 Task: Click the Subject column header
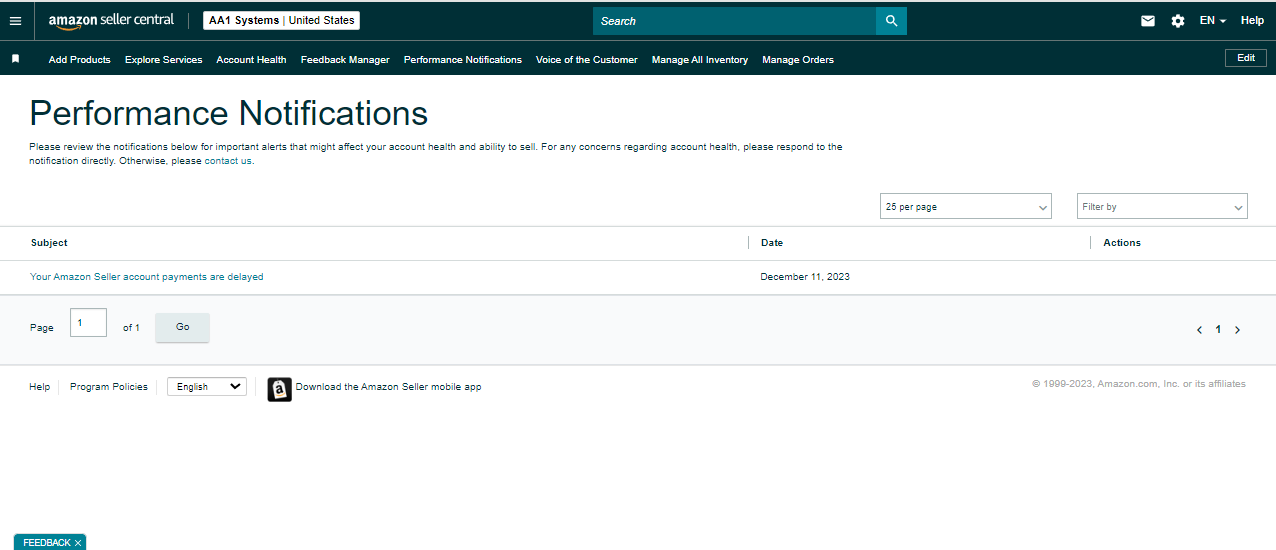(x=49, y=243)
